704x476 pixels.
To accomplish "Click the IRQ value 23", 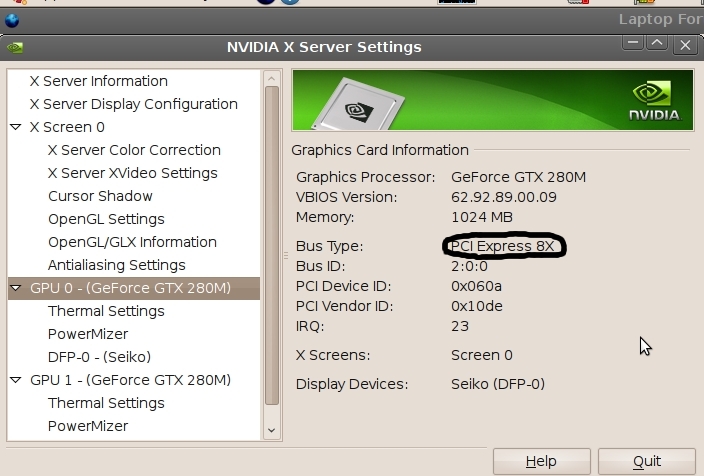I will (460, 326).
